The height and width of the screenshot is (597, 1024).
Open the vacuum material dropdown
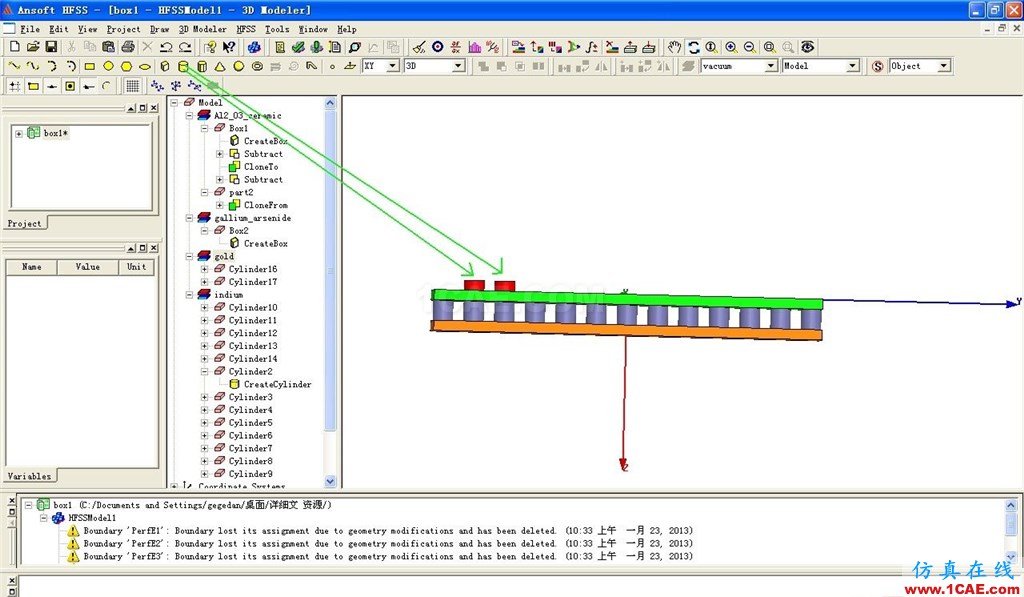pos(771,66)
